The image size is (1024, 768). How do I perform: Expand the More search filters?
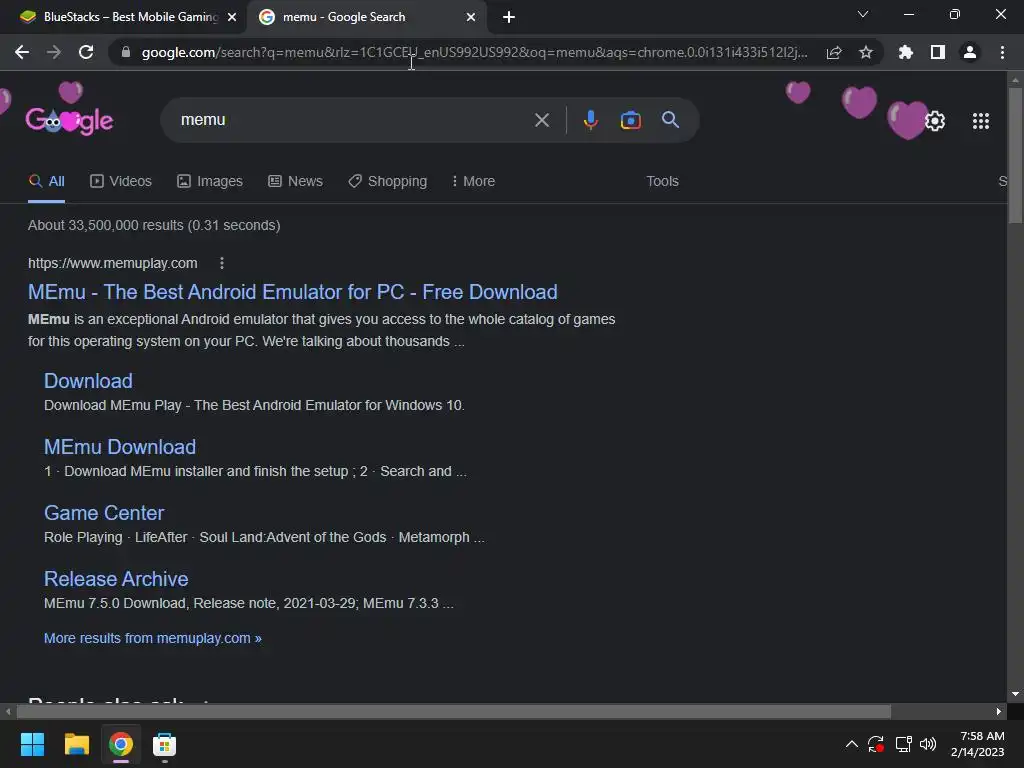click(473, 181)
